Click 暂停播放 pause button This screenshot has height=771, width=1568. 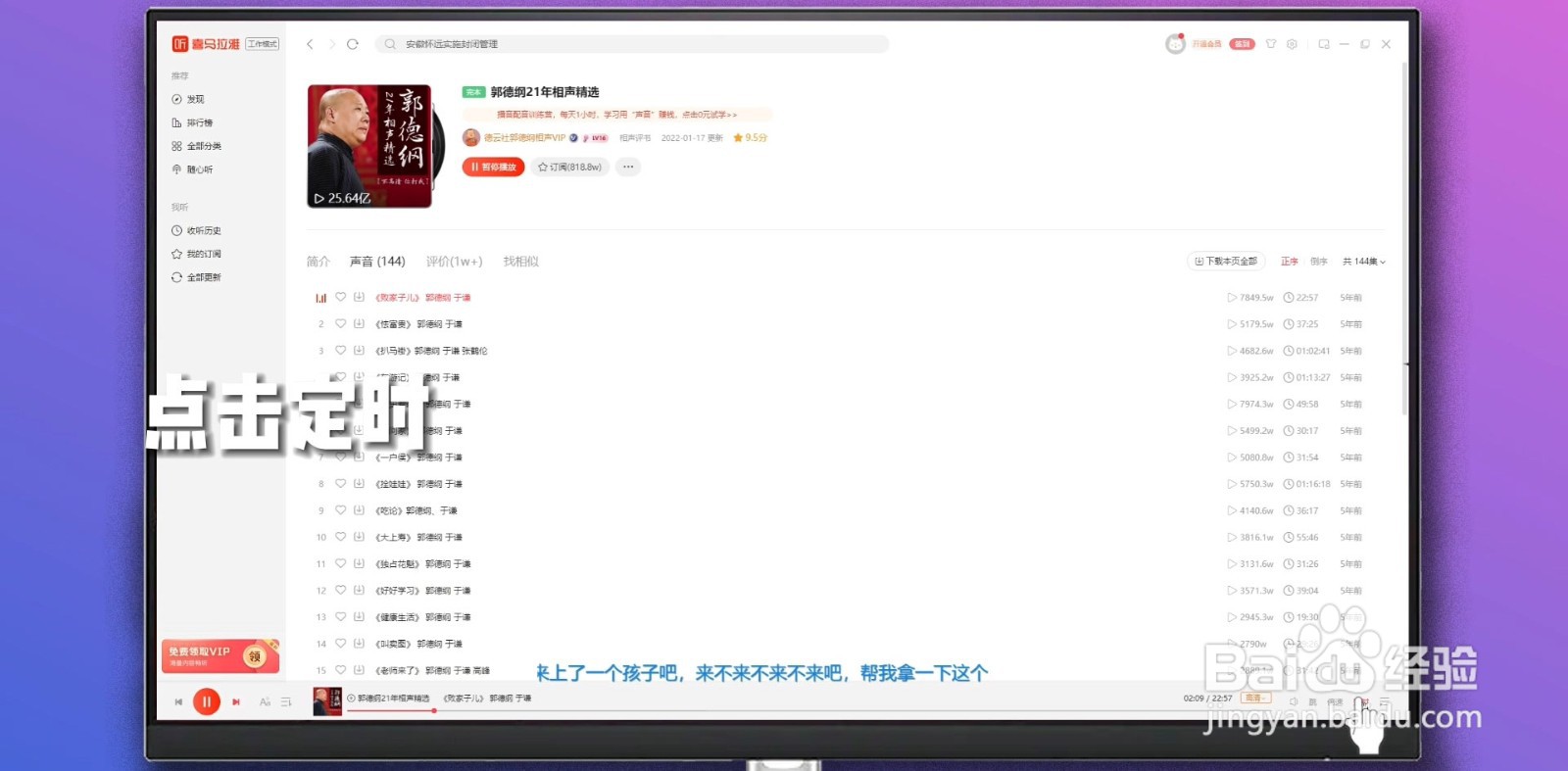coord(493,167)
